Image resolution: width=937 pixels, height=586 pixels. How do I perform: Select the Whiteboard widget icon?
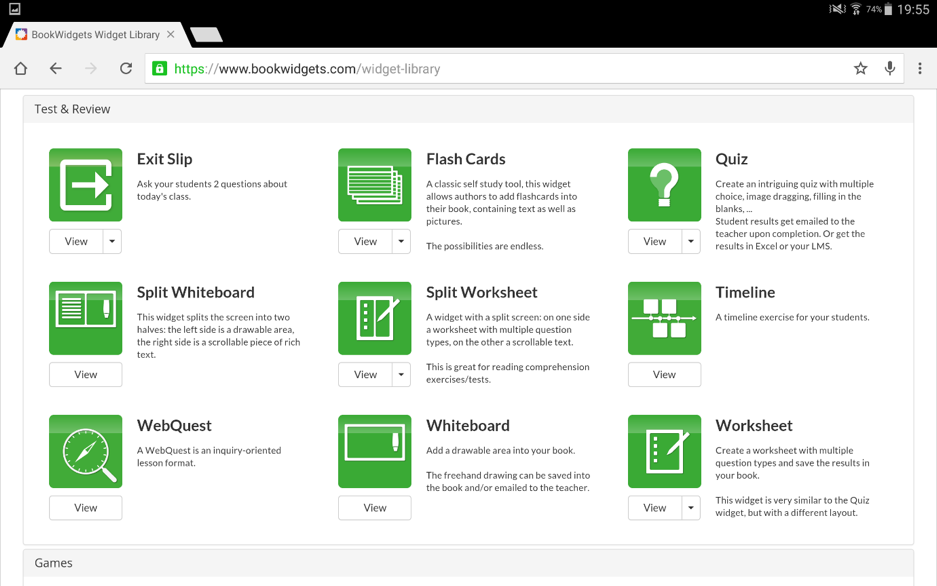375,452
